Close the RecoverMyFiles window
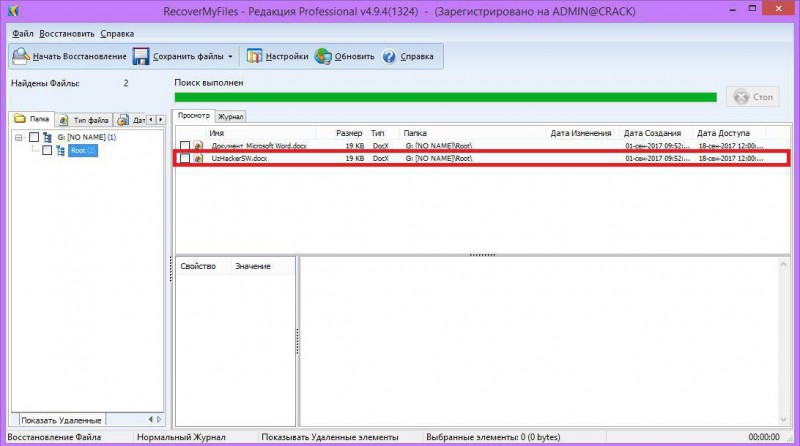The image size is (800, 446). pyautogui.click(x=779, y=9)
